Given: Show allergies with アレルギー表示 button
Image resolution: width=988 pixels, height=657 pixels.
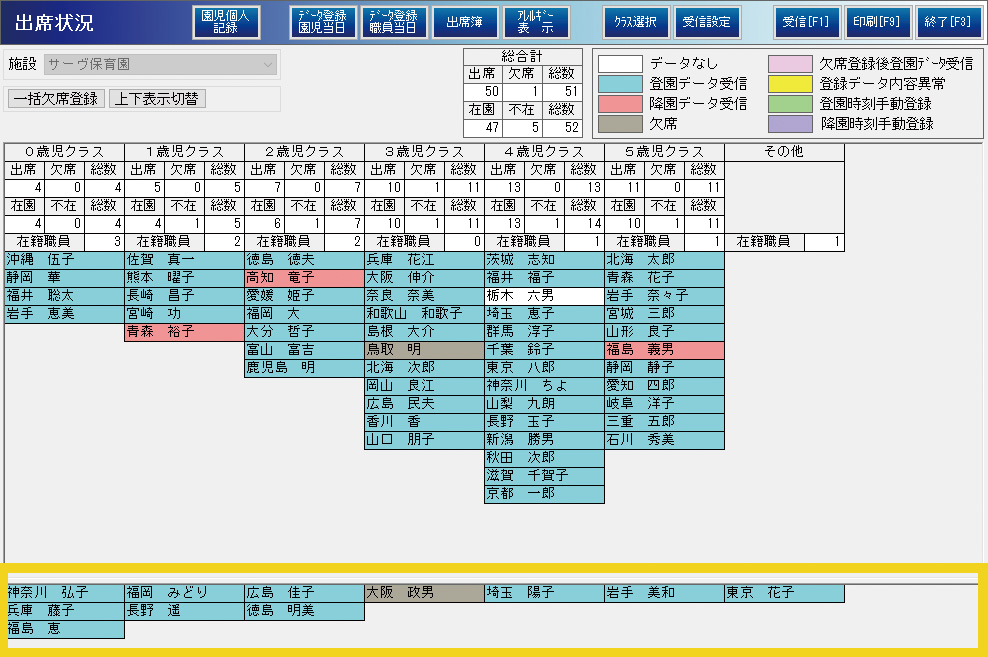Looking at the screenshot, I should [x=536, y=22].
